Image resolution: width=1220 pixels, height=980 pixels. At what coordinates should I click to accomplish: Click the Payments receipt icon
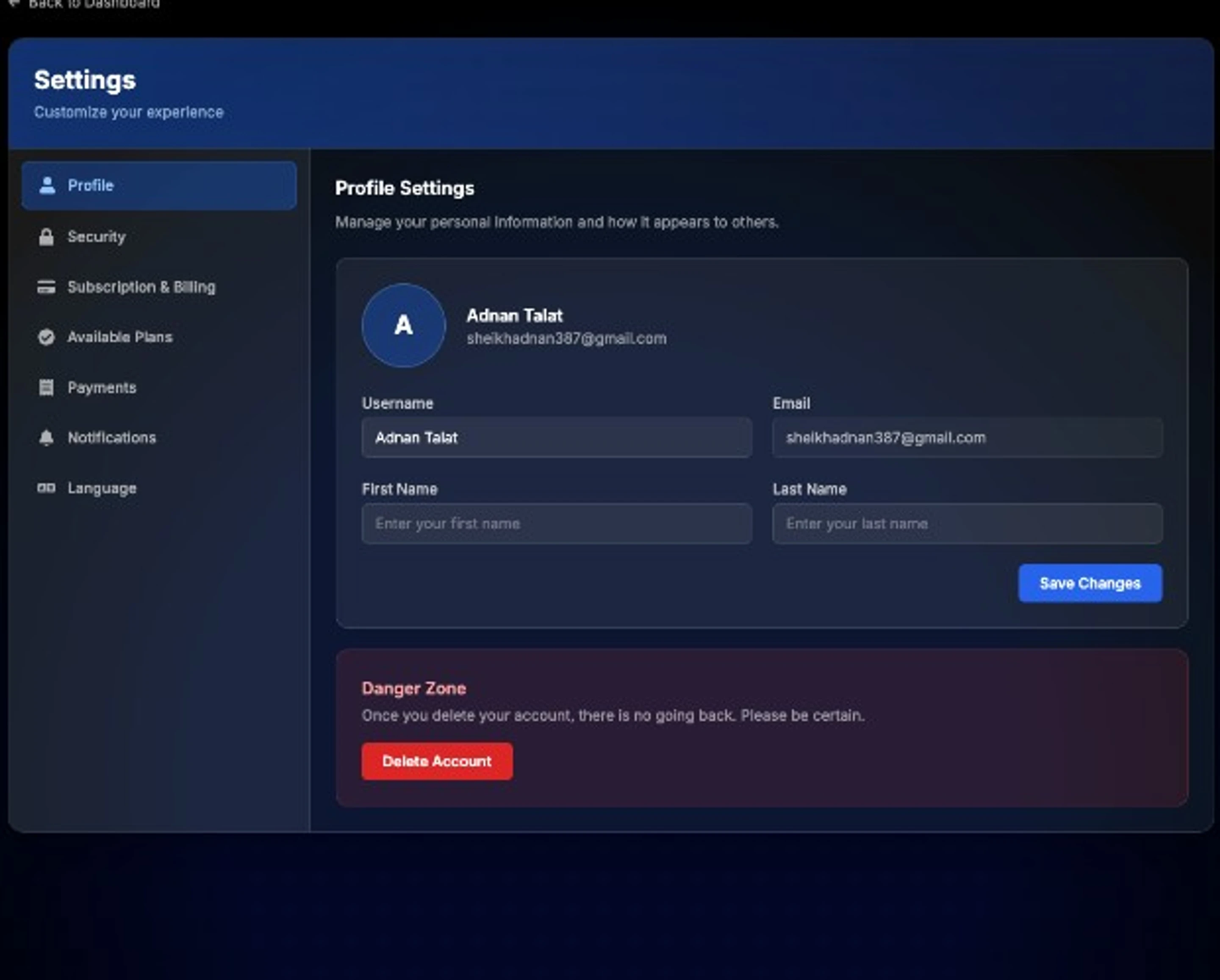pyautogui.click(x=47, y=388)
